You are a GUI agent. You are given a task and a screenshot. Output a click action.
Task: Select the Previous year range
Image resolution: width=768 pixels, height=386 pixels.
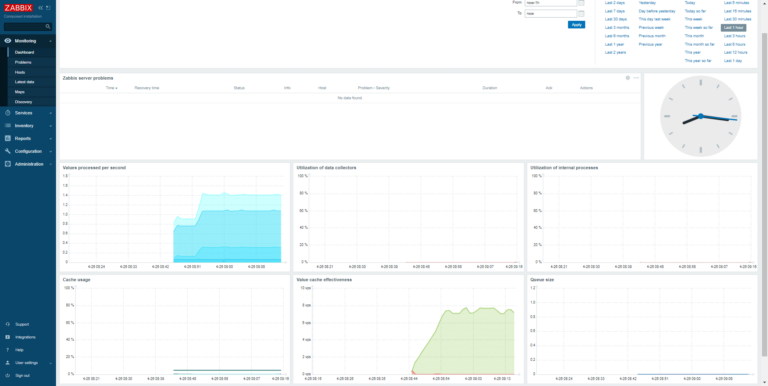click(x=650, y=44)
